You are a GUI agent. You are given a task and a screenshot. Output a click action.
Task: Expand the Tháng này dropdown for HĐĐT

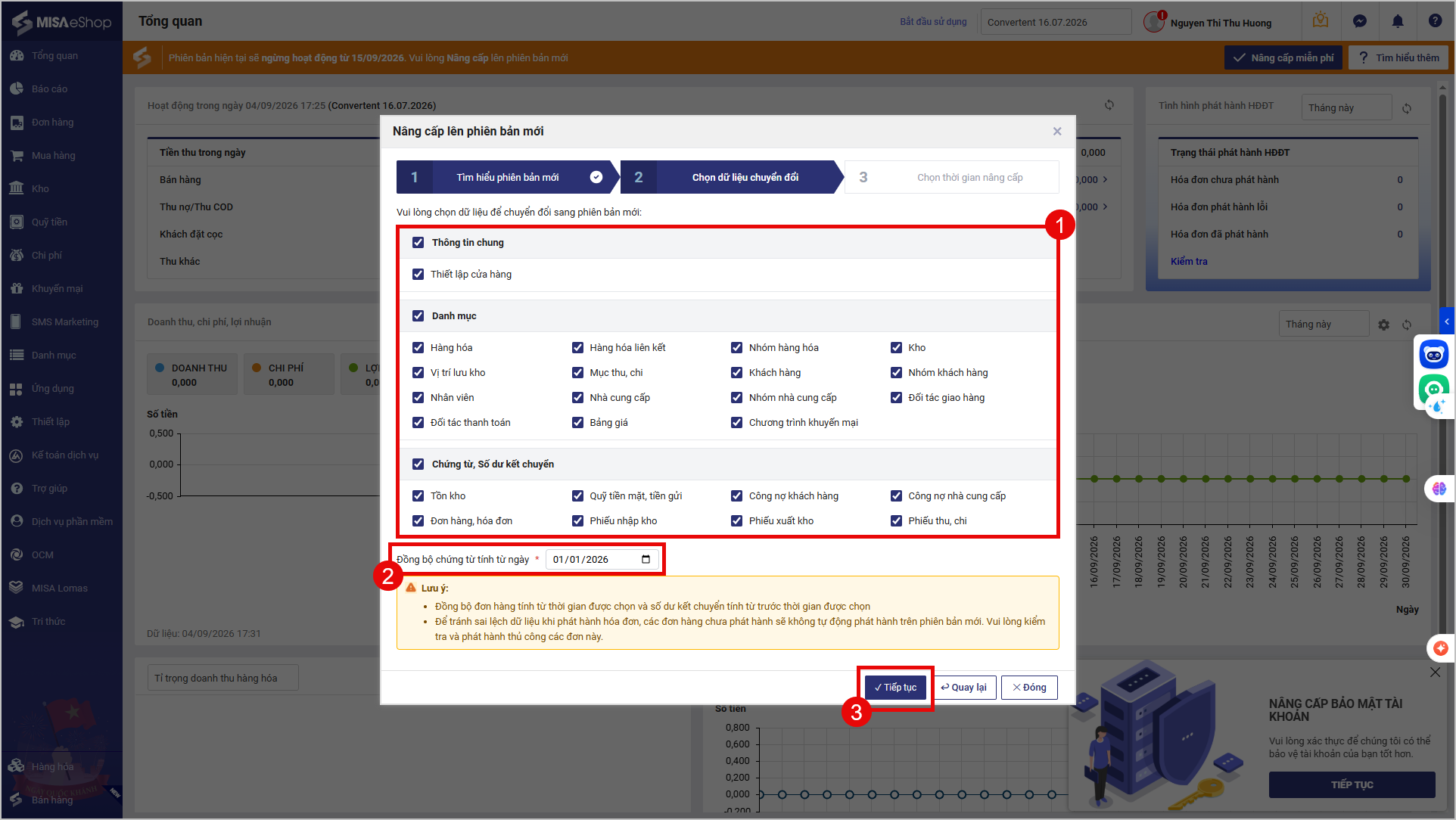pos(1346,107)
